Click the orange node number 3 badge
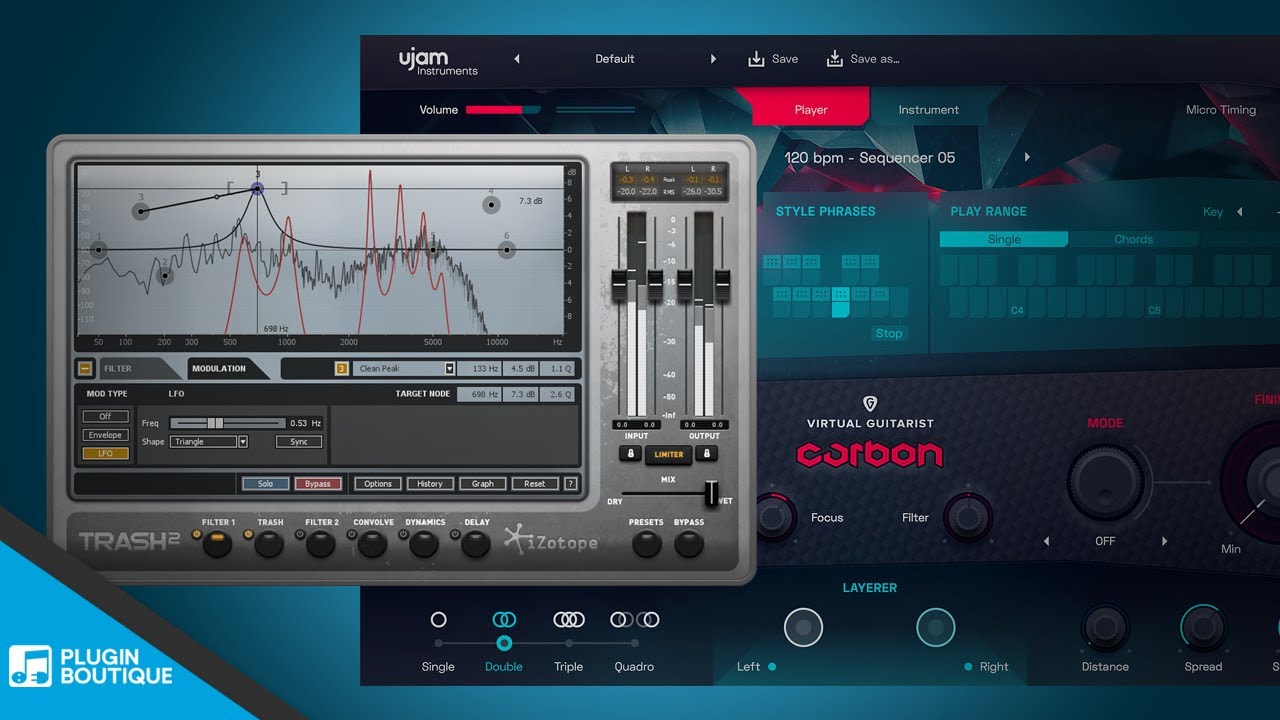This screenshot has height=720, width=1280. pyautogui.click(x=341, y=368)
